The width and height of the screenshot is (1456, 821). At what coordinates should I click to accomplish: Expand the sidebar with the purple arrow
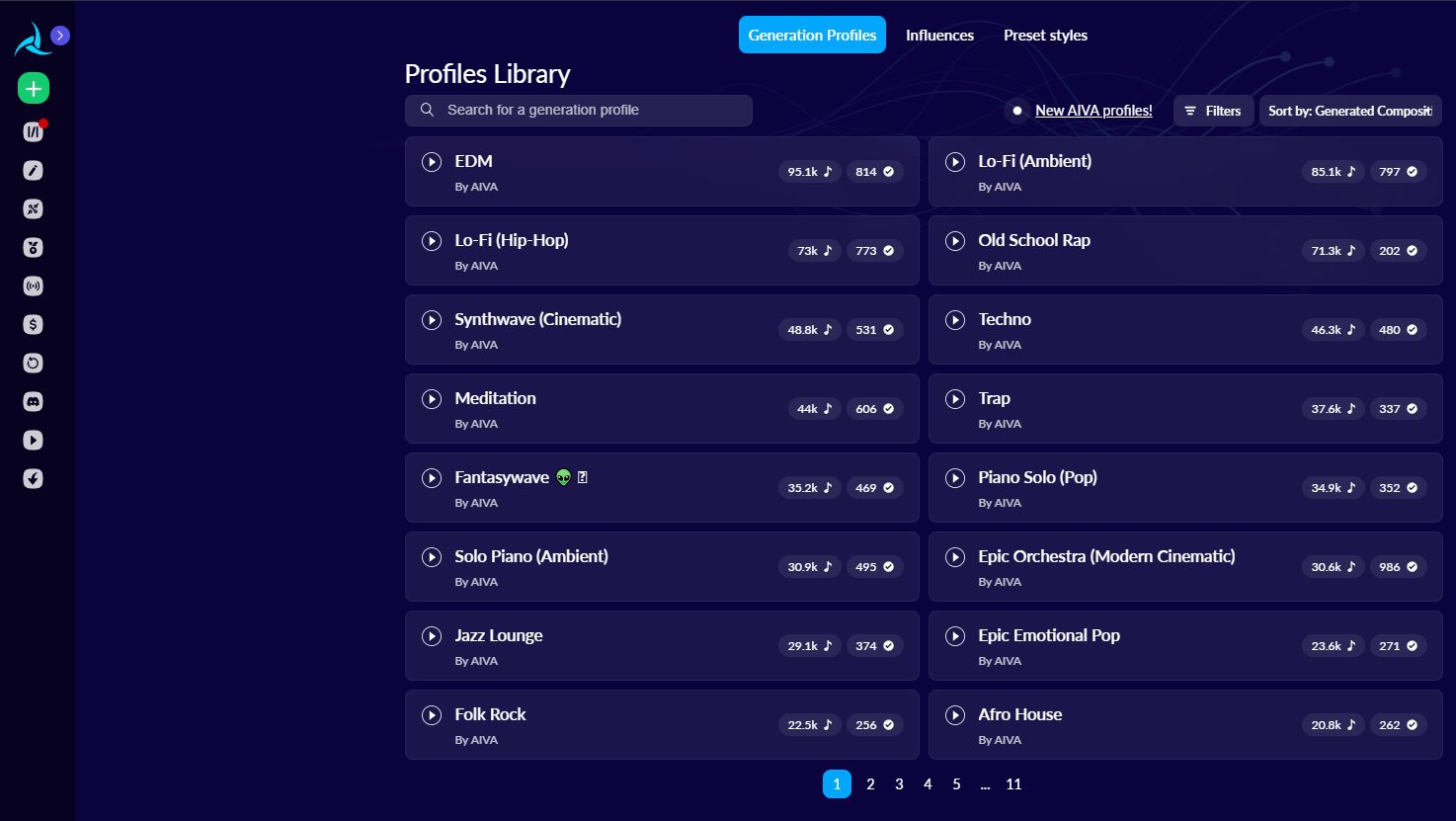(x=60, y=36)
